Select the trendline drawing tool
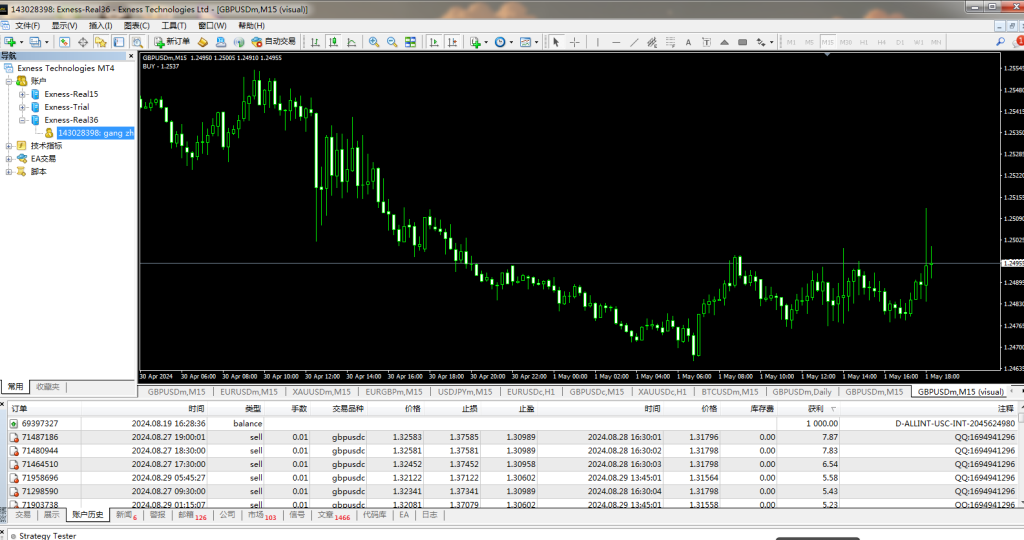Image resolution: width=1024 pixels, height=540 pixels. point(635,42)
